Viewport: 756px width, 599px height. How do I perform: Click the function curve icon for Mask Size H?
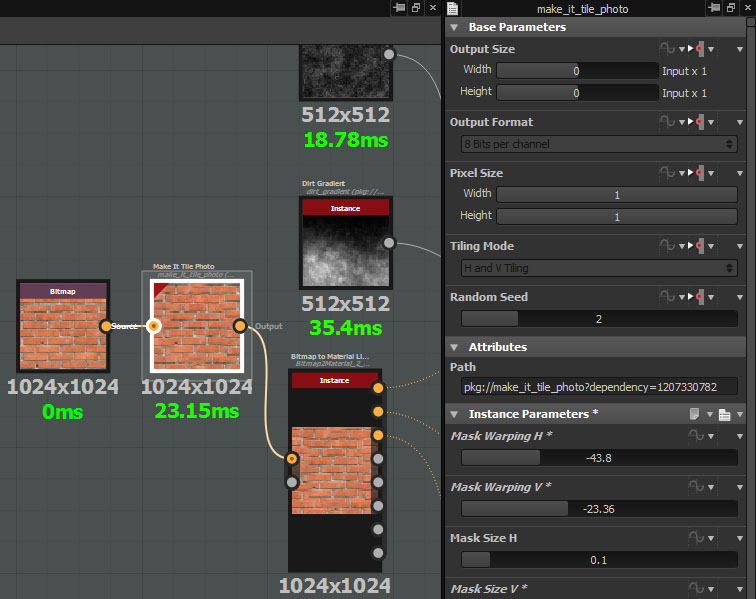[696, 538]
